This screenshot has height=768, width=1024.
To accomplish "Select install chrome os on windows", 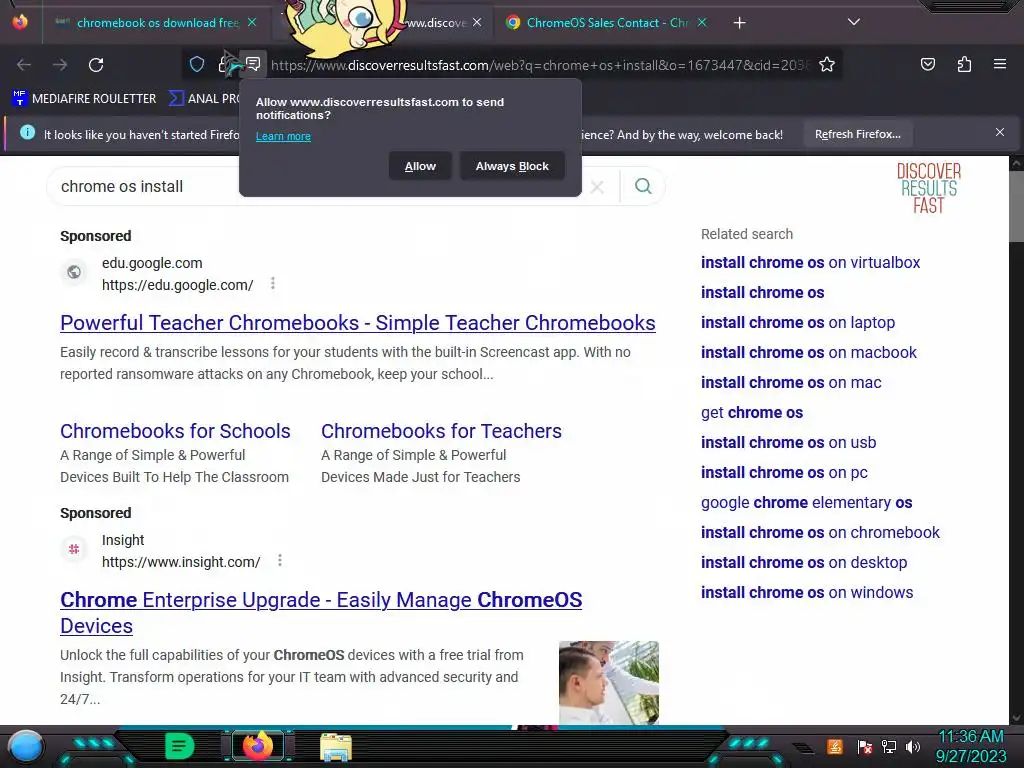I will pos(807,593).
